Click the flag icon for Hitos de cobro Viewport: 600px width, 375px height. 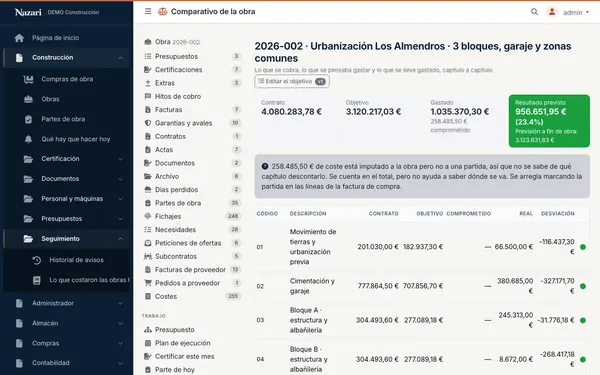(x=148, y=96)
